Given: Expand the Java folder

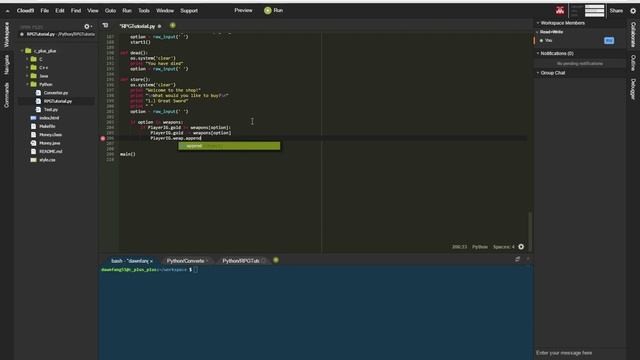Looking at the screenshot, I should (x=27, y=76).
